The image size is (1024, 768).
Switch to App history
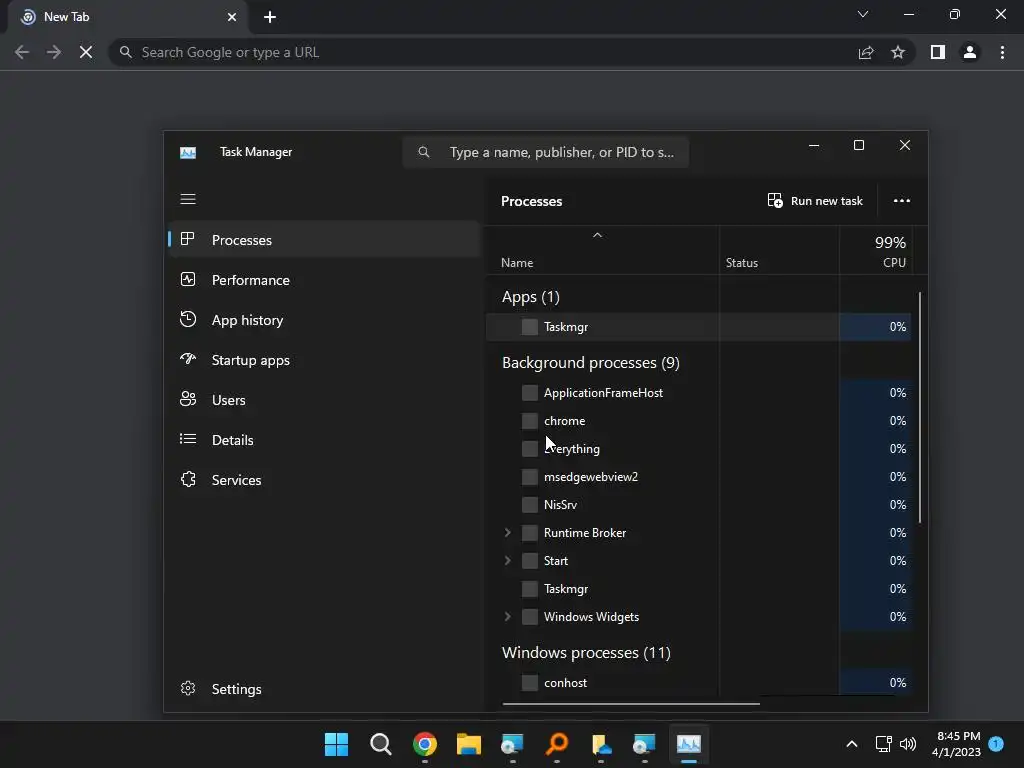coord(325,320)
